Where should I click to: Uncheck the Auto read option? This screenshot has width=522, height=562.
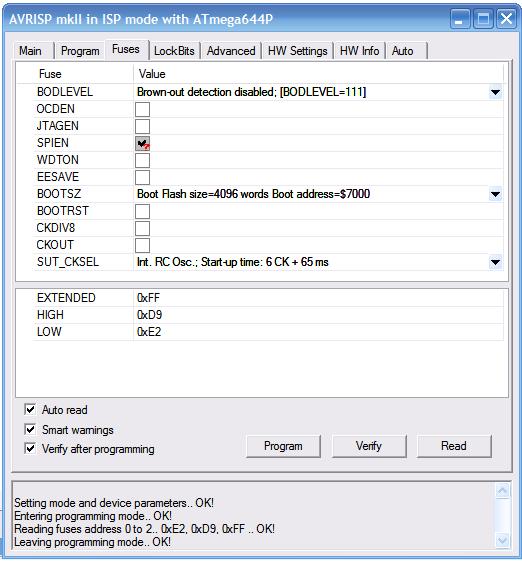30,409
